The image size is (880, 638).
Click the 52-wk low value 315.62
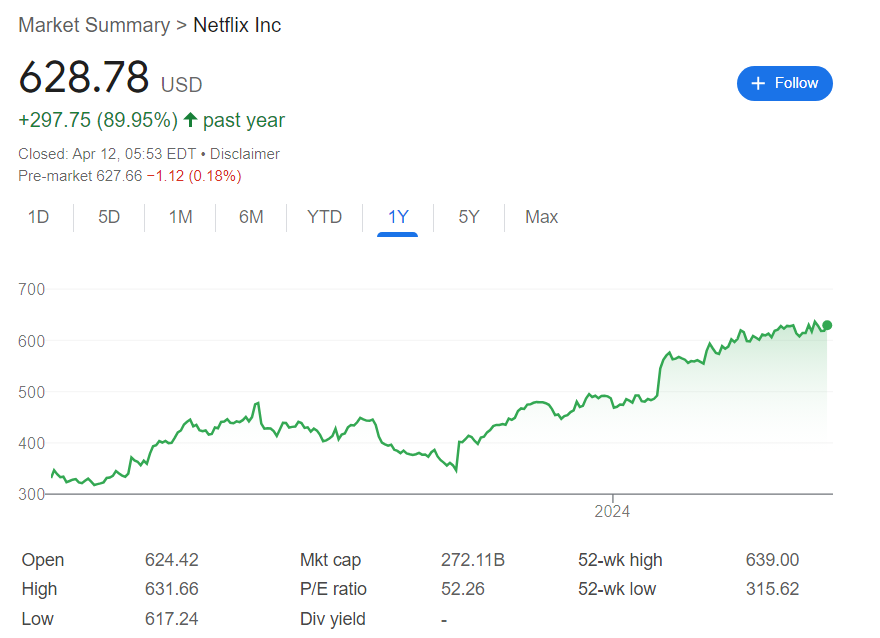tap(772, 589)
